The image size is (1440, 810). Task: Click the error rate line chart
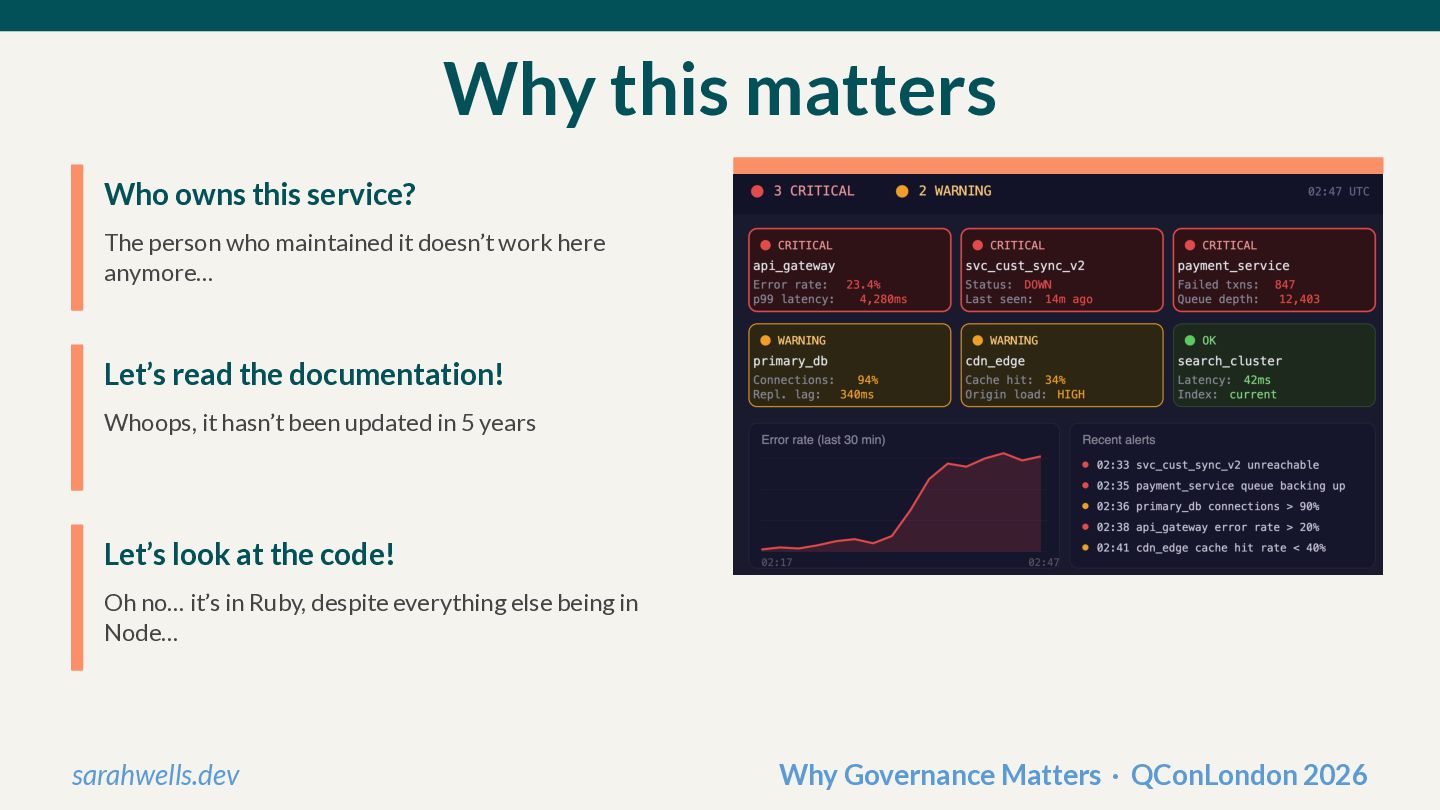click(901, 503)
